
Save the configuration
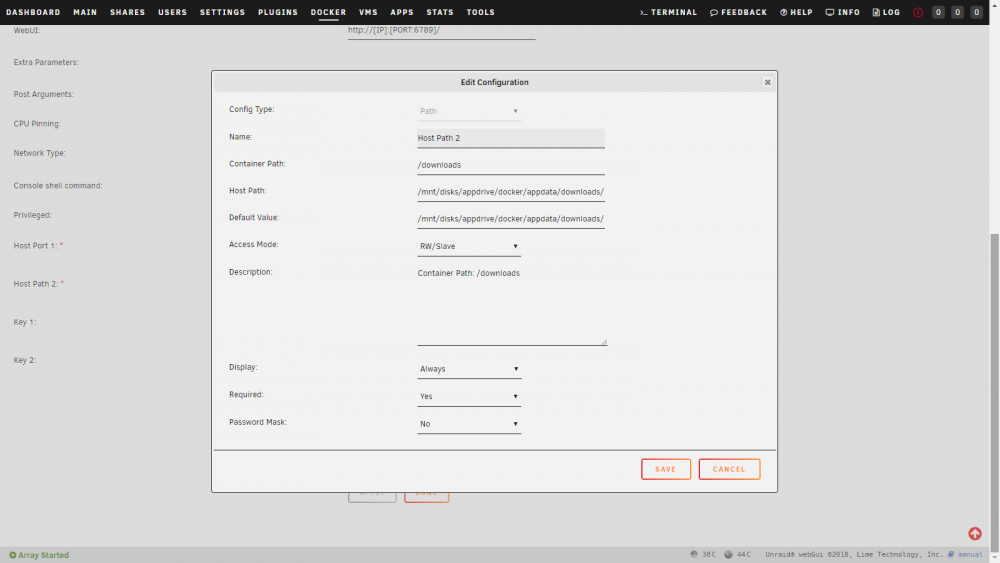[x=666, y=469]
